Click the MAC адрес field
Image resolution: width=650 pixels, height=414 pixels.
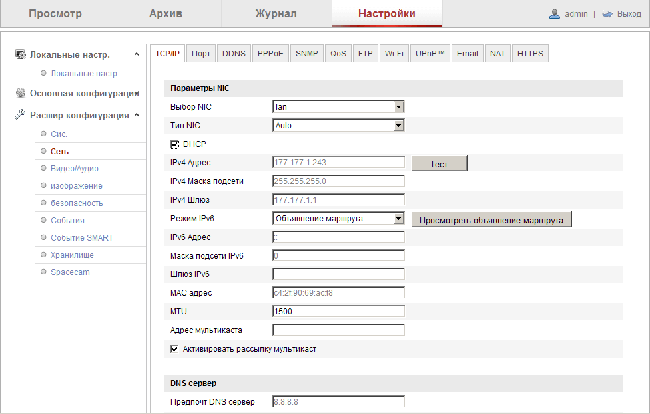[x=338, y=293]
